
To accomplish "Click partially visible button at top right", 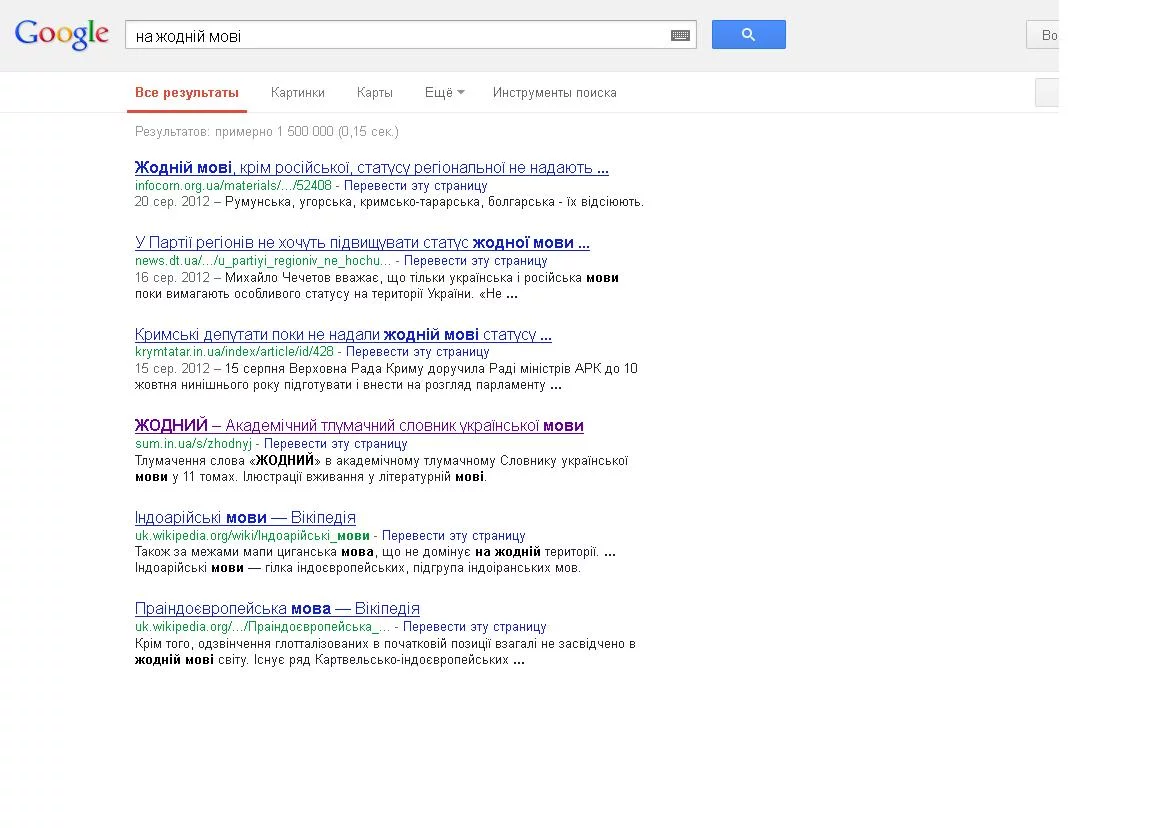I will 1043,35.
